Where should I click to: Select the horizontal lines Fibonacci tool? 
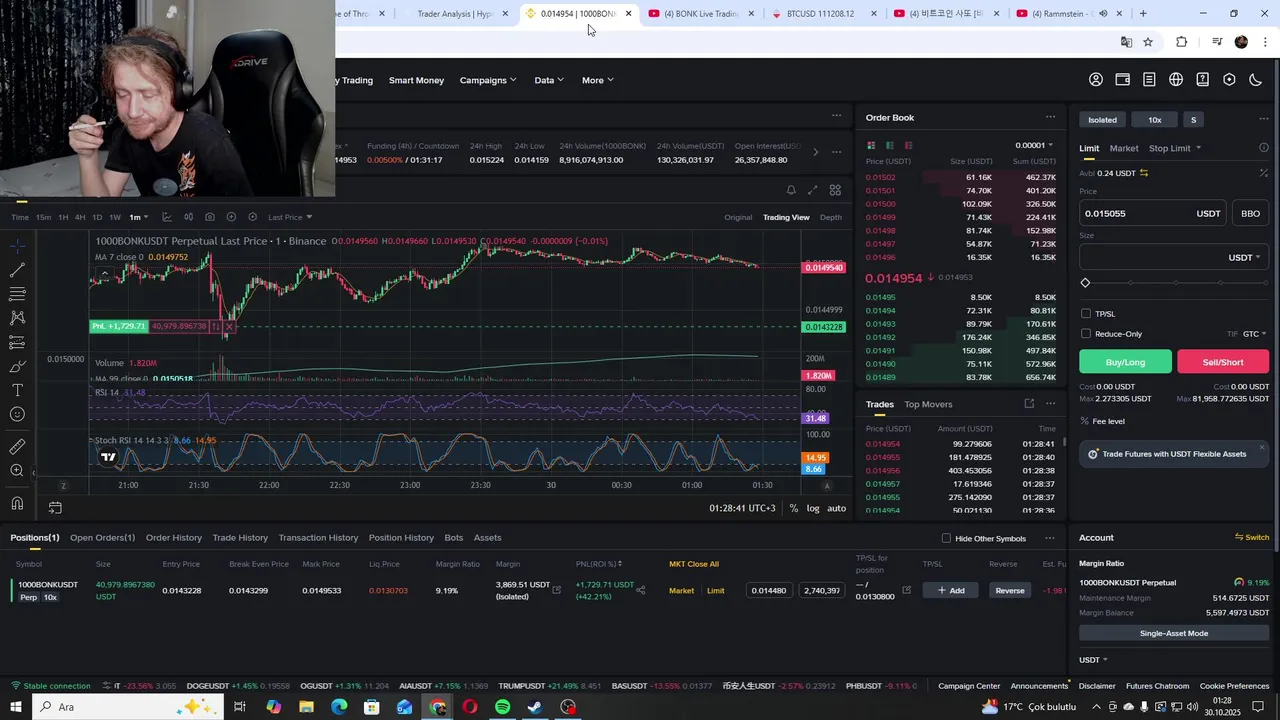pos(17,294)
